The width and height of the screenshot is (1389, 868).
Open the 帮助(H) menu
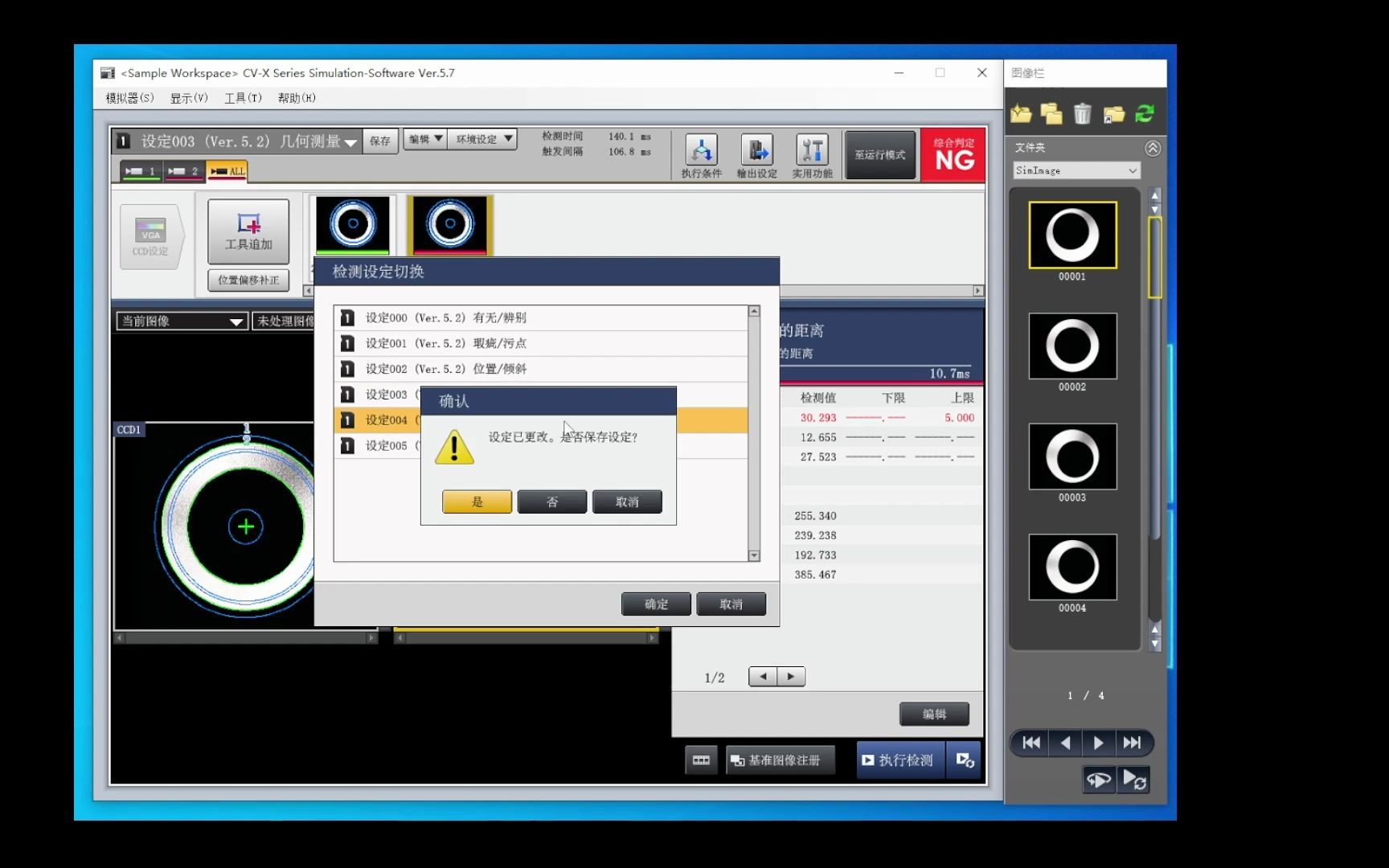tap(297, 98)
